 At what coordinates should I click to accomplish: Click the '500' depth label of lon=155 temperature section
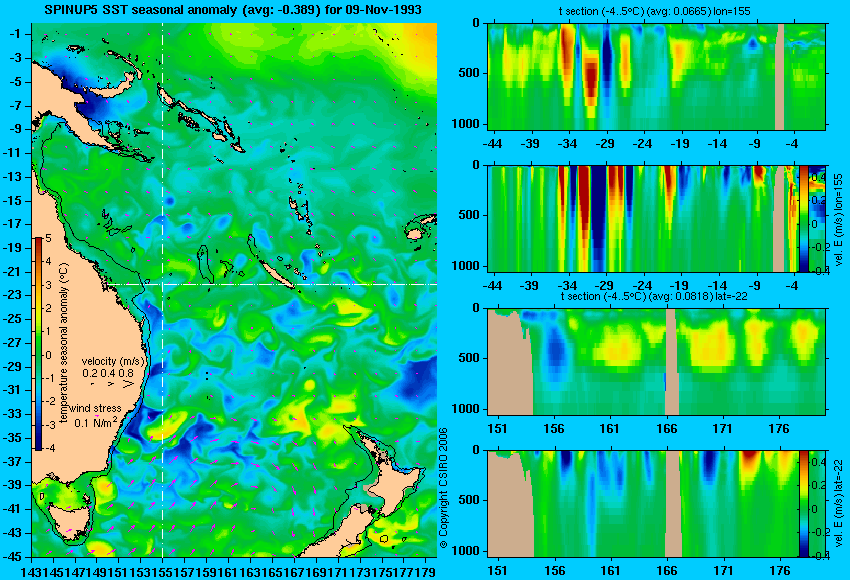pyautogui.click(x=469, y=73)
